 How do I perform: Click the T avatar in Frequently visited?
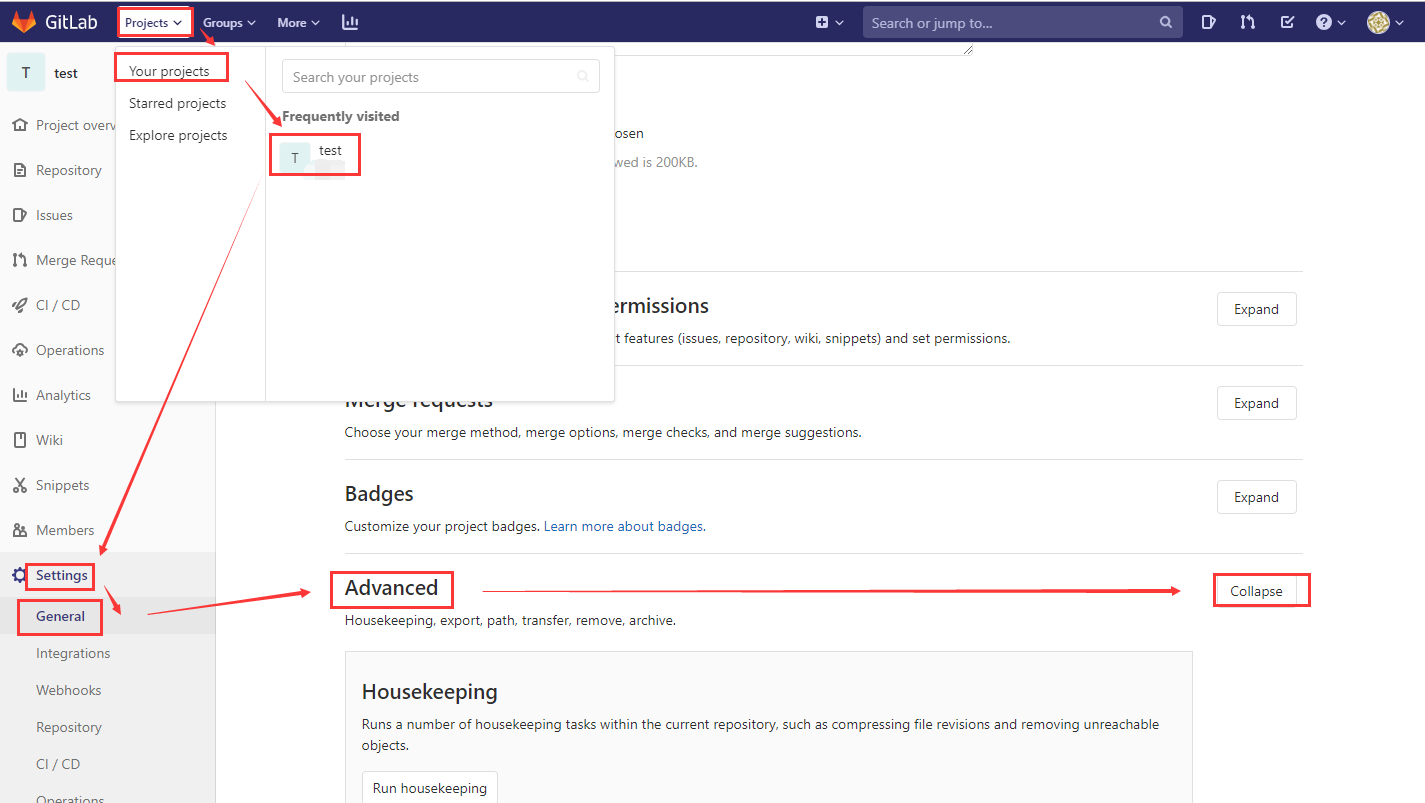(x=295, y=158)
